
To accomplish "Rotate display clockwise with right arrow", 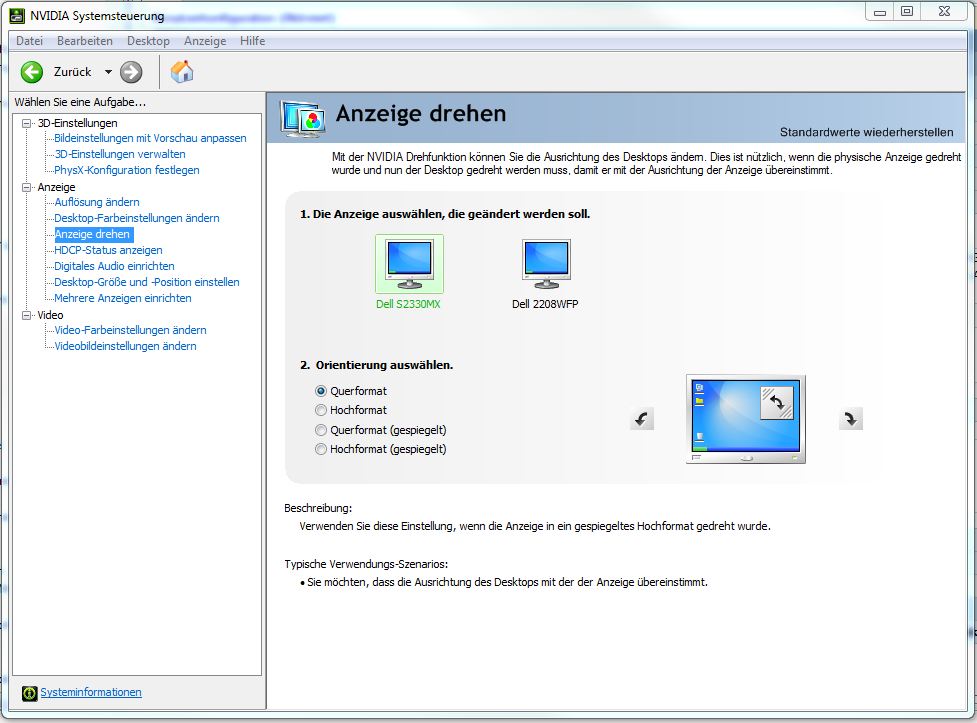I will tap(851, 419).
